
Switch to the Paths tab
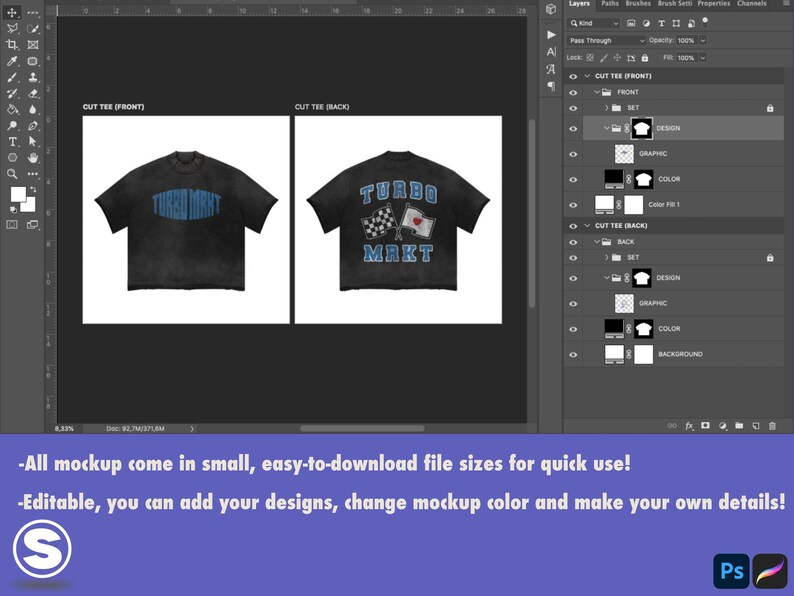[x=610, y=4]
